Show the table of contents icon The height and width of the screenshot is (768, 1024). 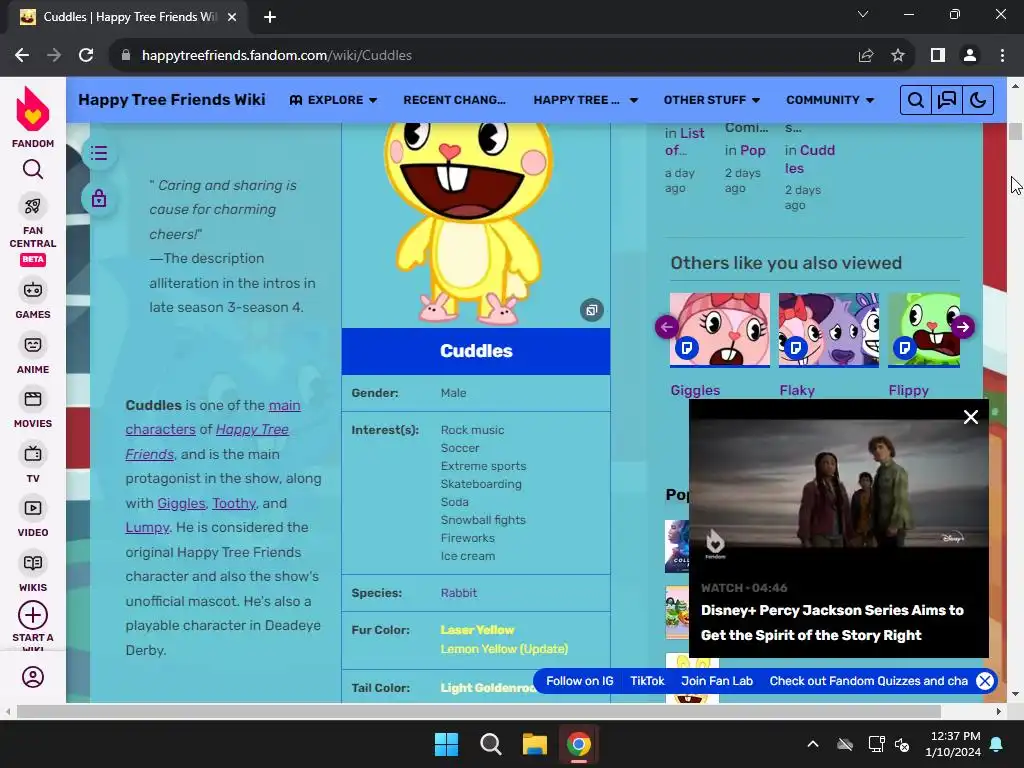[99, 153]
